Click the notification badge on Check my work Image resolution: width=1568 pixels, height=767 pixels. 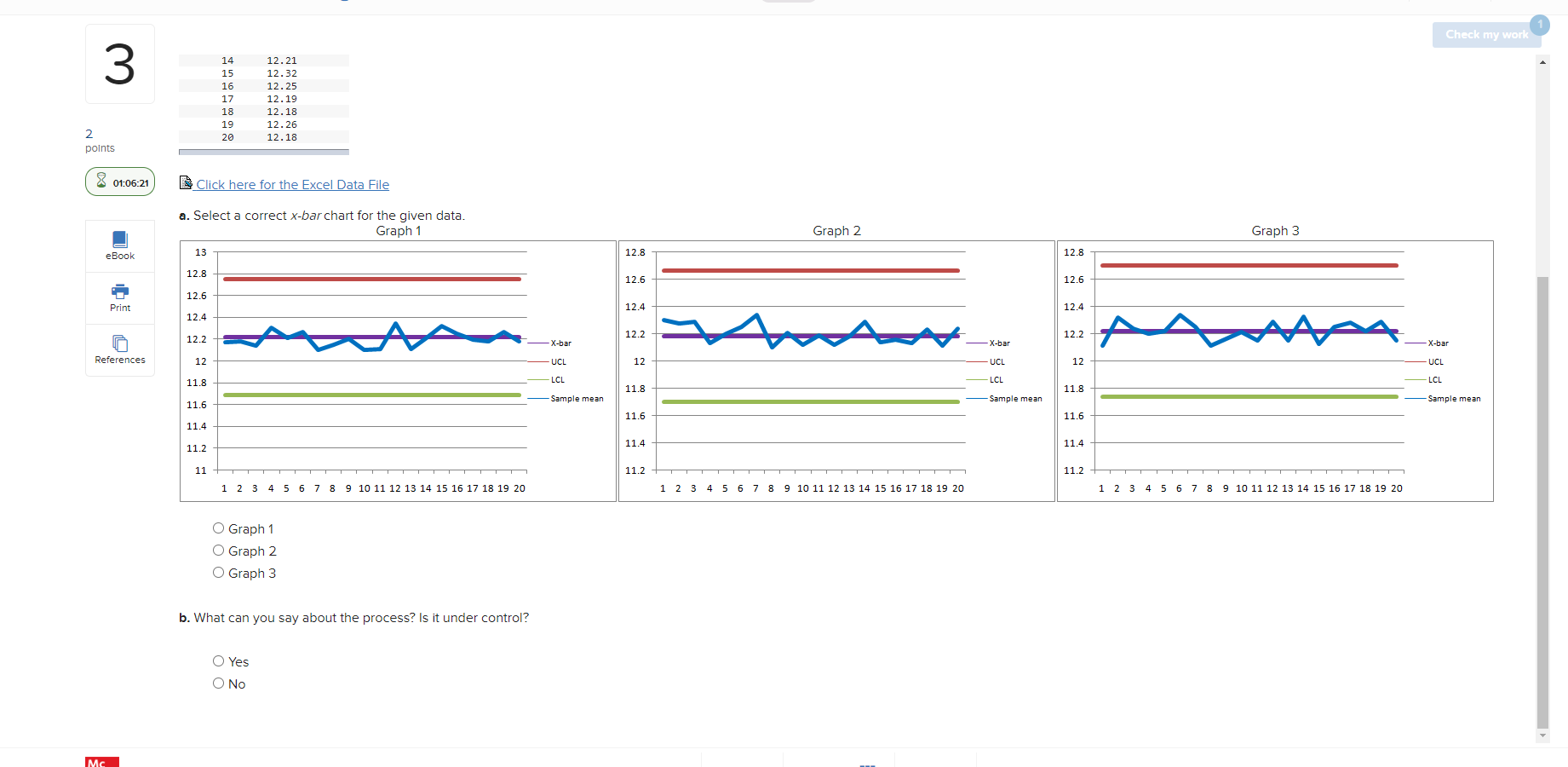coord(1540,26)
